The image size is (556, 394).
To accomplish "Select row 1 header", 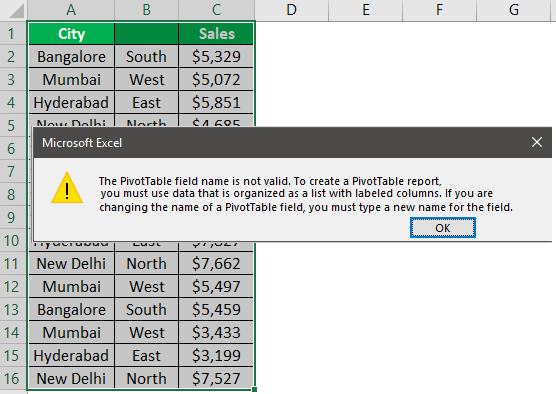I will tap(13, 33).
